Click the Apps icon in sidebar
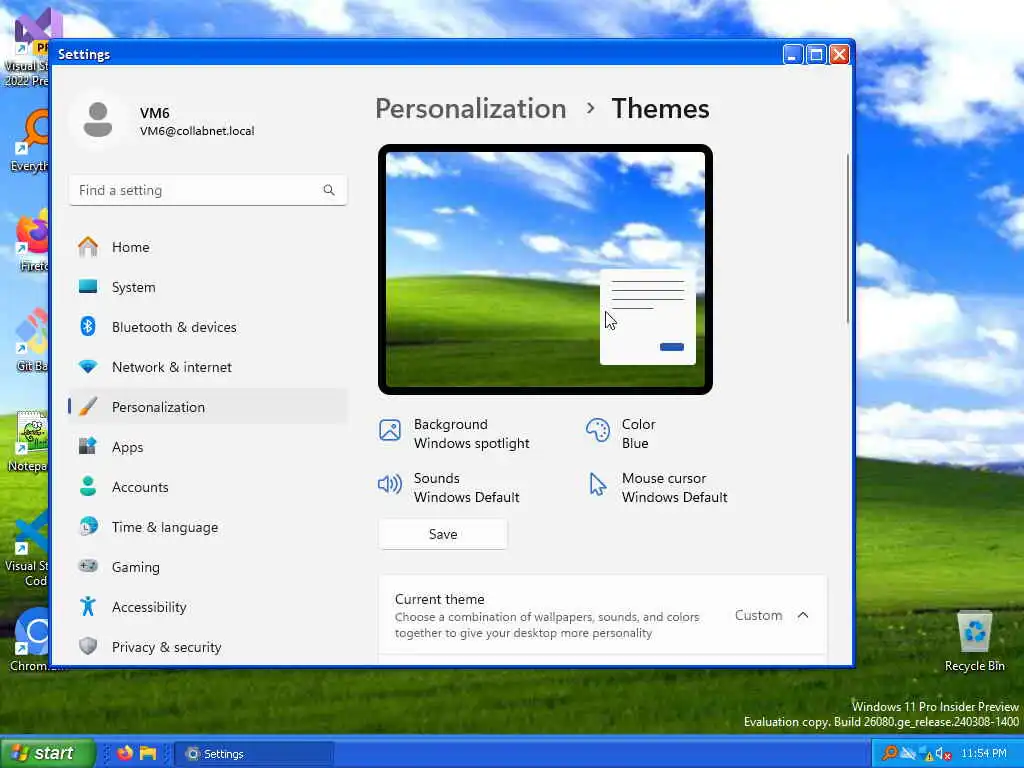The image size is (1024, 768). click(88, 446)
